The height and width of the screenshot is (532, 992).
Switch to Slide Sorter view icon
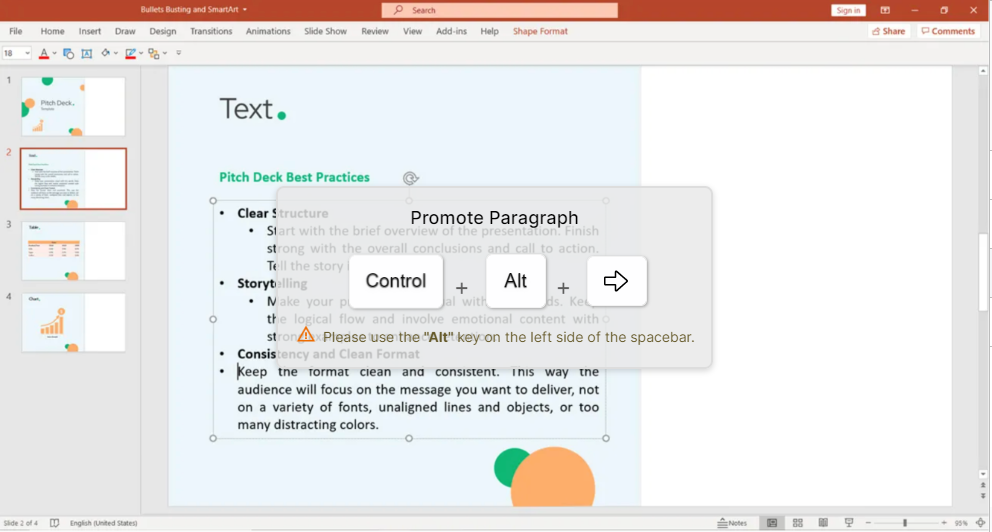point(798,523)
